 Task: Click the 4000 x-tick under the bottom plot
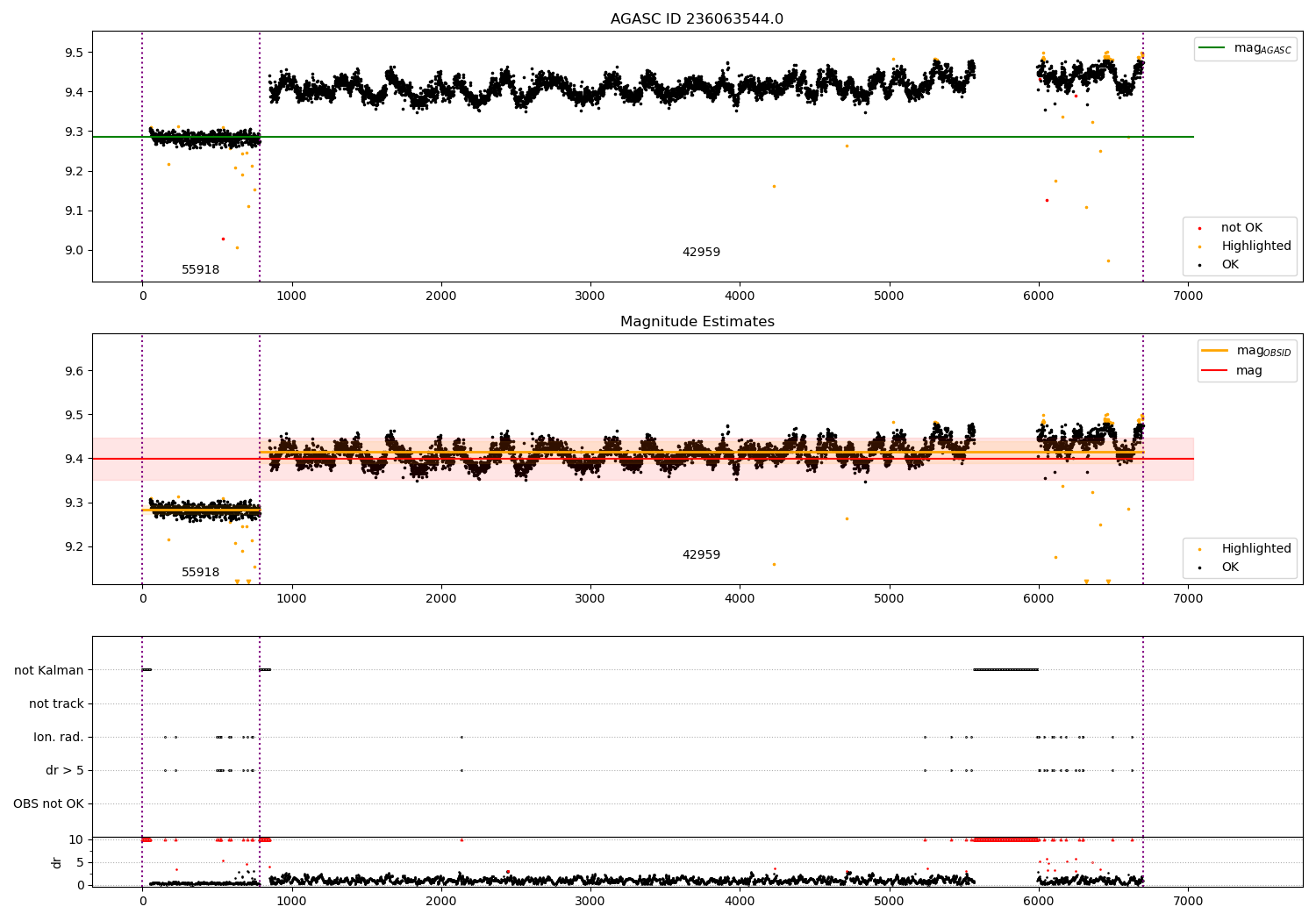pyautogui.click(x=740, y=901)
